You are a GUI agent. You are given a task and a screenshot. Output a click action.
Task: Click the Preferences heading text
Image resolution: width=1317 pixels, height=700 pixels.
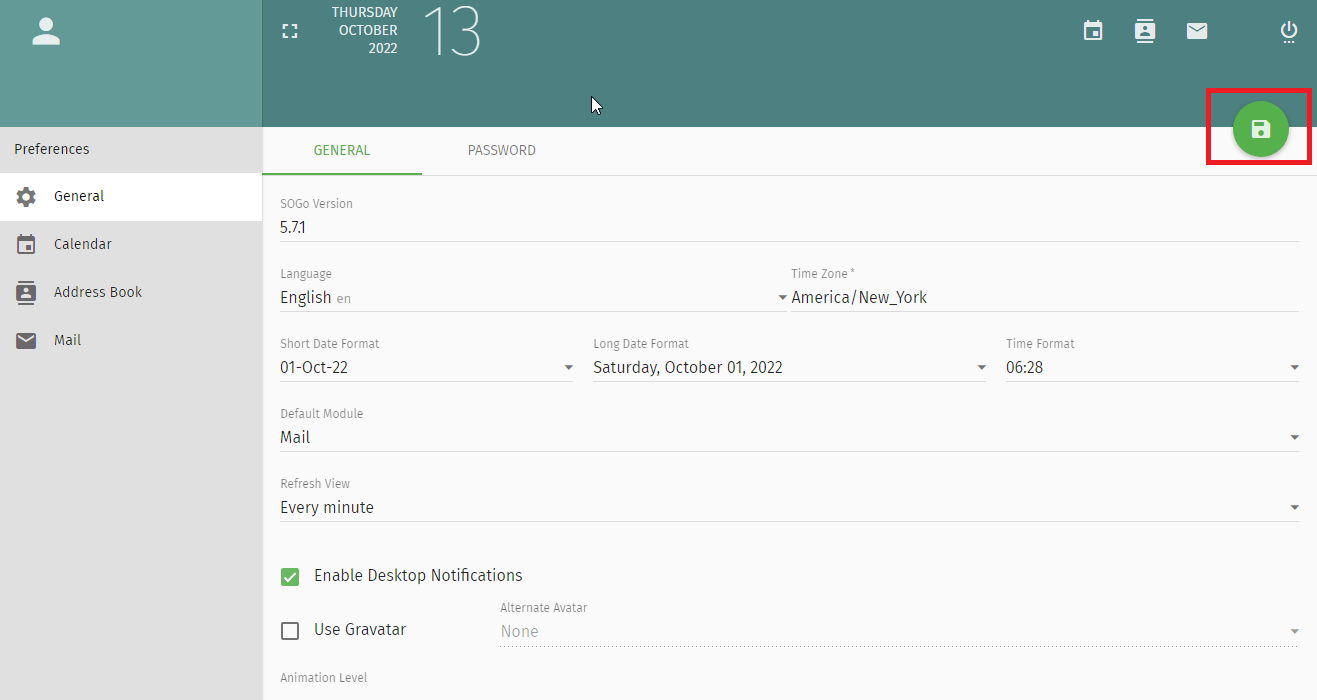click(x=52, y=149)
